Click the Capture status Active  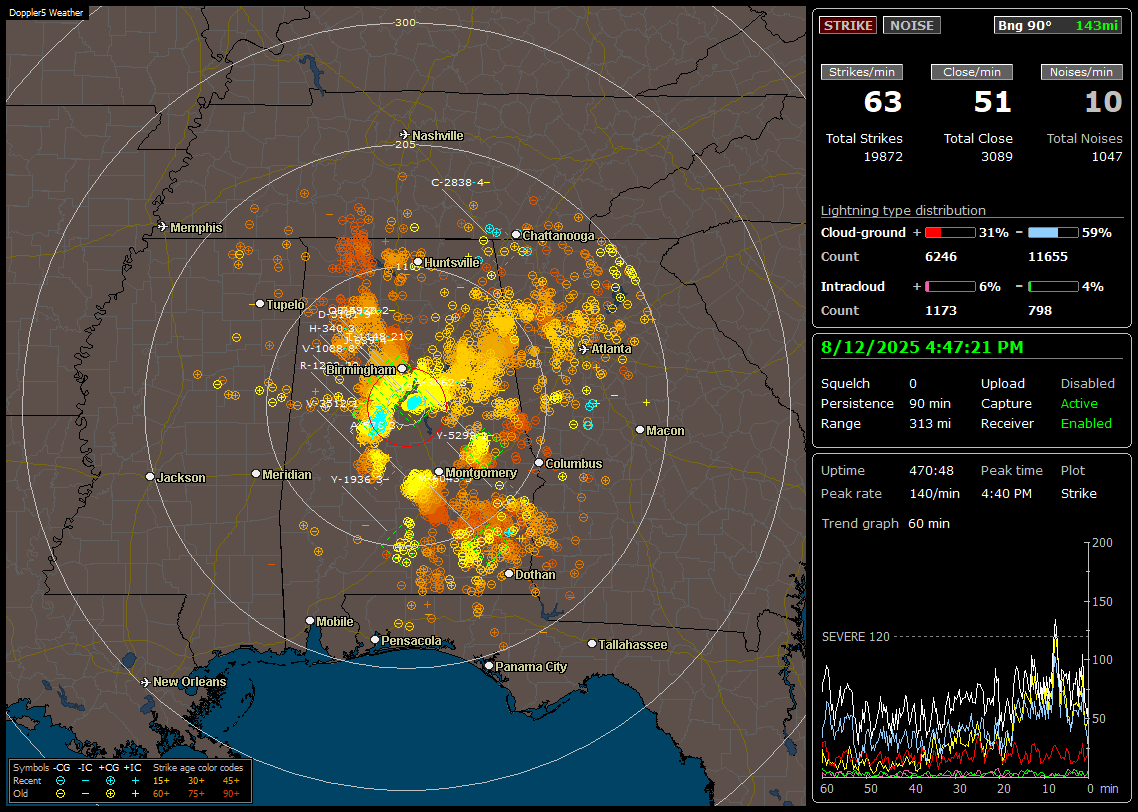coord(1078,403)
